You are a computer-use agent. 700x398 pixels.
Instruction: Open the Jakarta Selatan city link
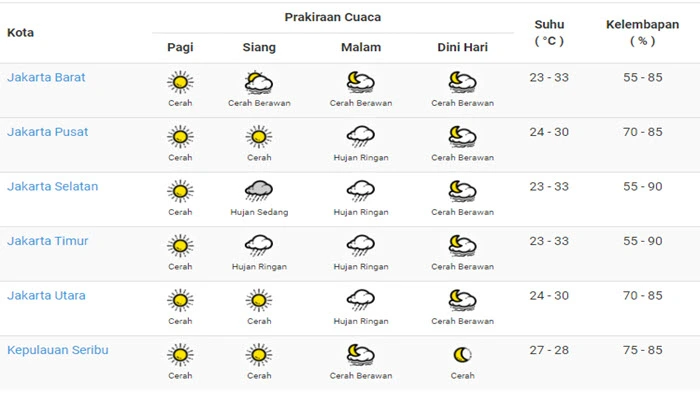tap(52, 186)
